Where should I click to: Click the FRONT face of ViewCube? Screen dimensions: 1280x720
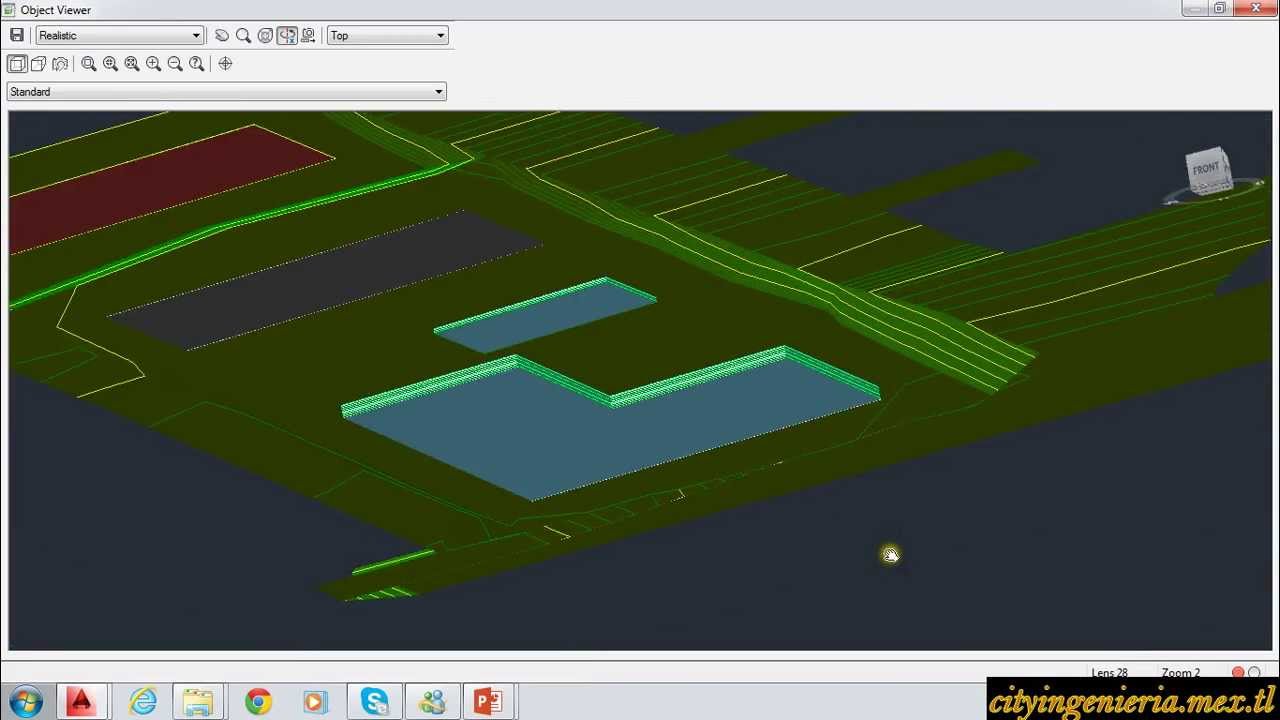click(x=1206, y=168)
